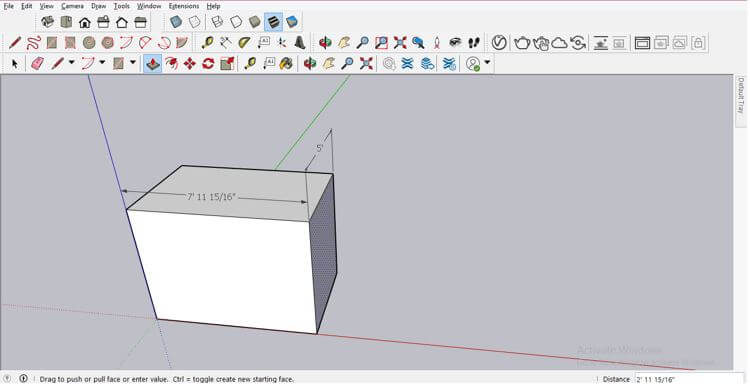
Task: Open the Arc tool dropdown arrow
Action: 102,62
